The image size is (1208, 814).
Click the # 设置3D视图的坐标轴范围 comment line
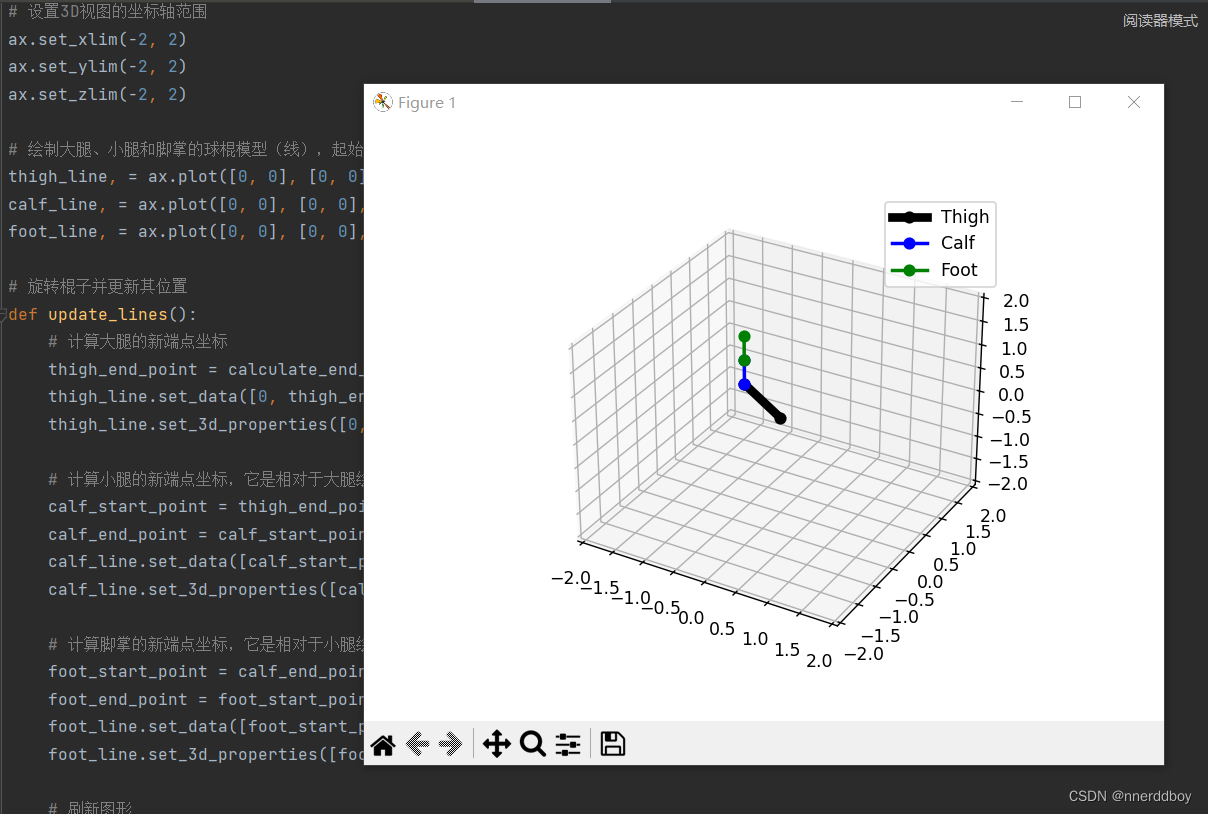[108, 13]
